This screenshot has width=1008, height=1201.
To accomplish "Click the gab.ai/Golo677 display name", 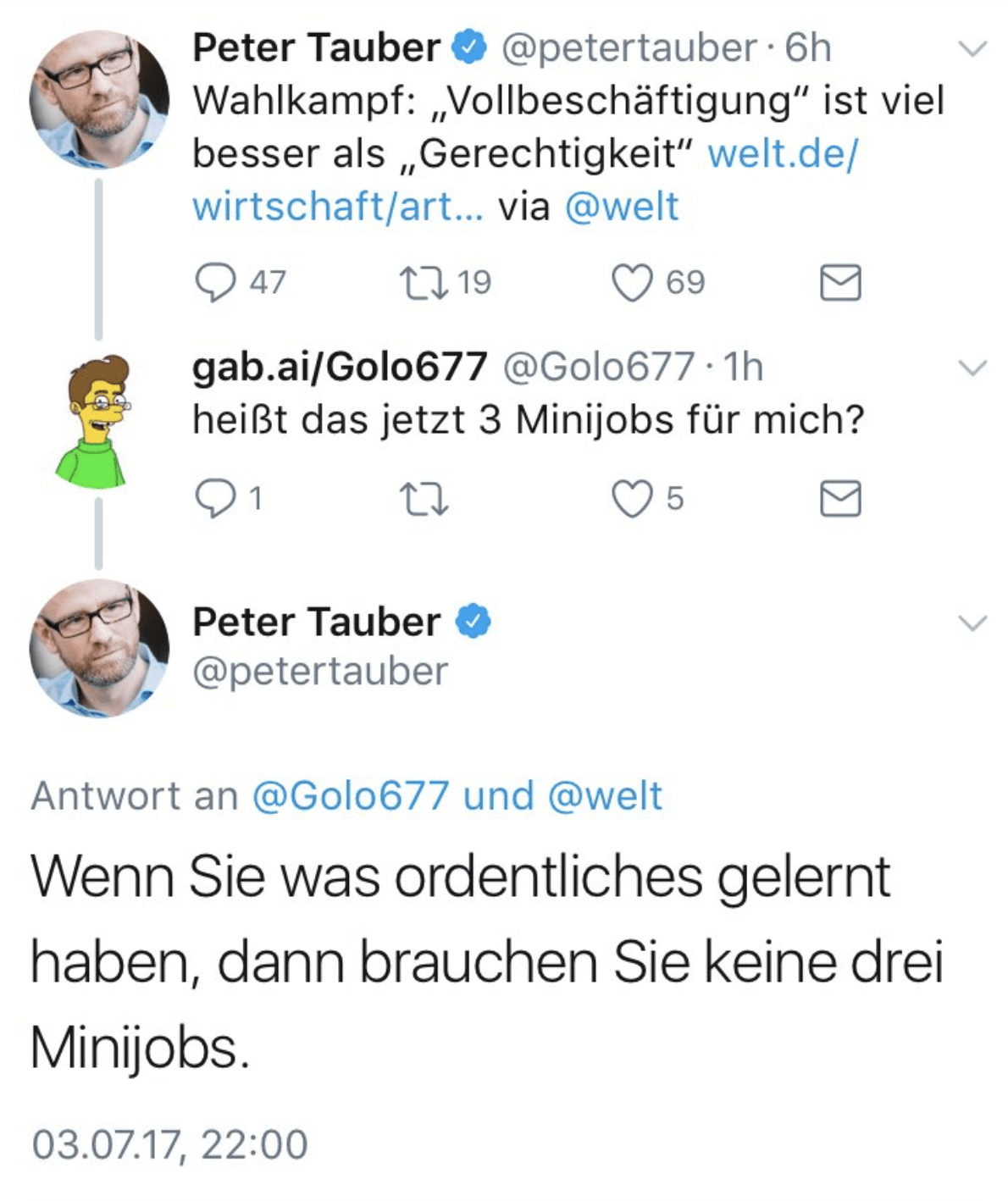I will (x=340, y=367).
